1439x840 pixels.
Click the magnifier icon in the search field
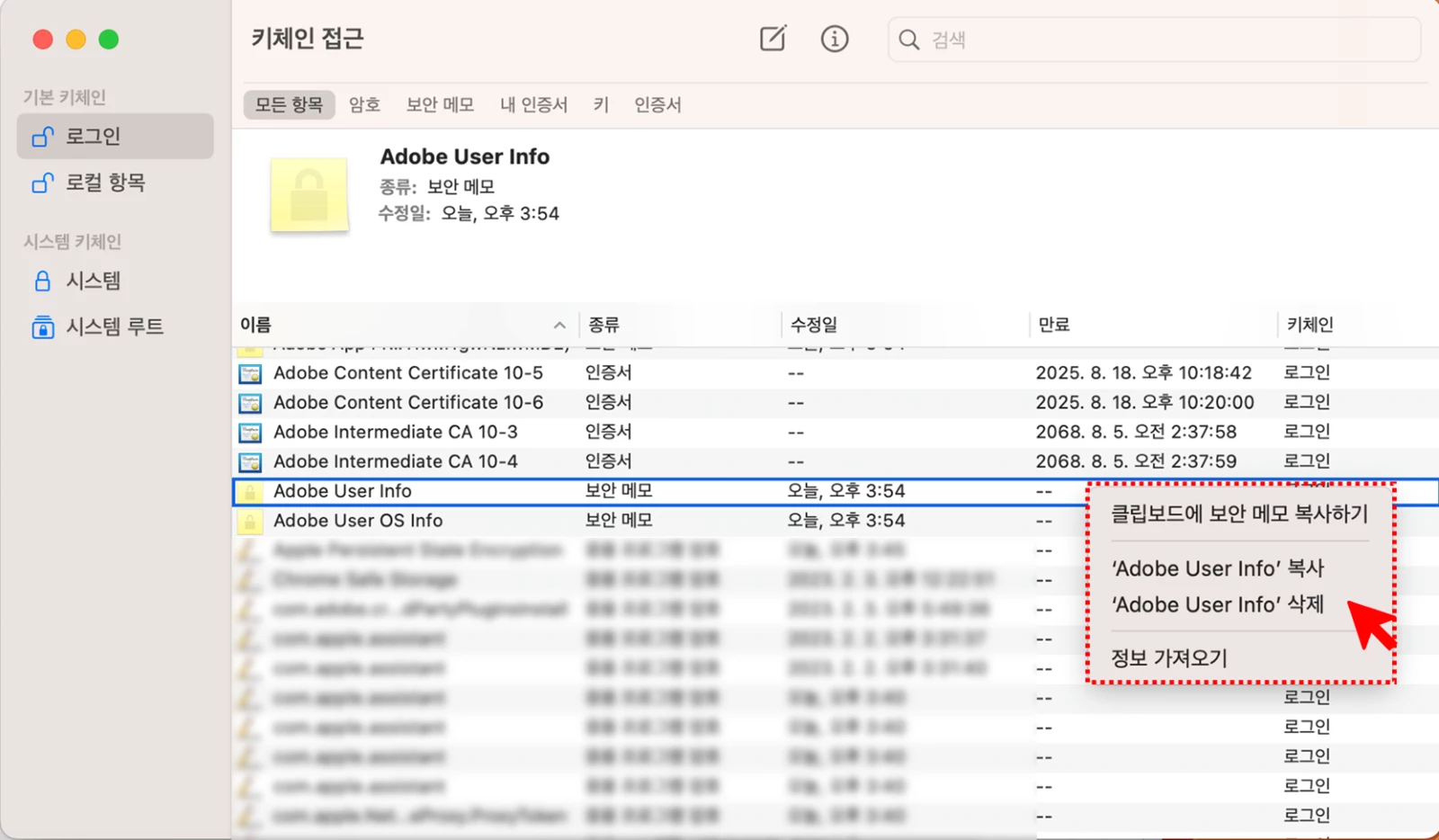click(909, 40)
